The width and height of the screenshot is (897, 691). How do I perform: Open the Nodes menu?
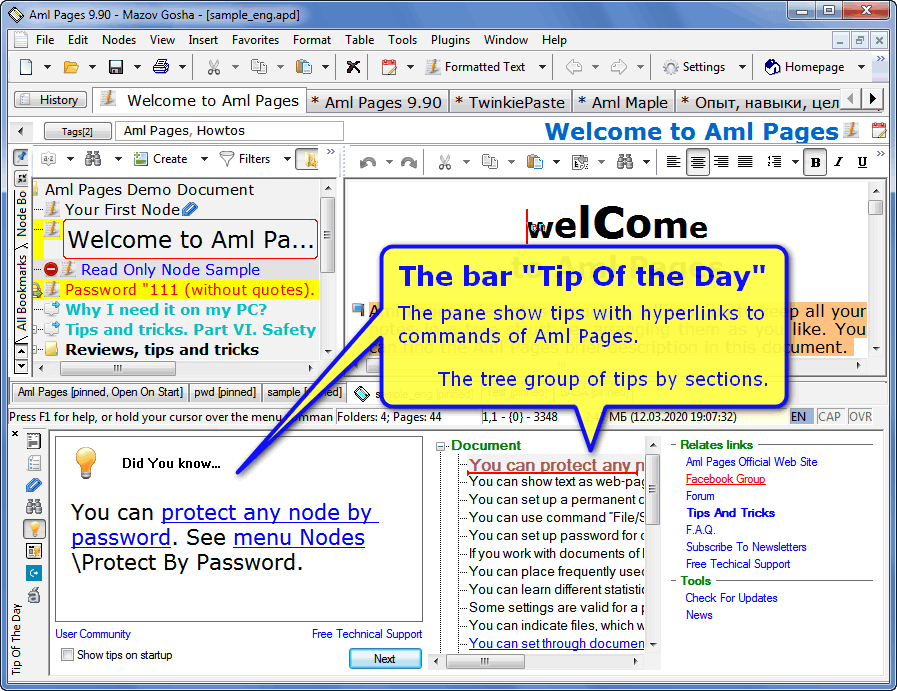coord(119,39)
